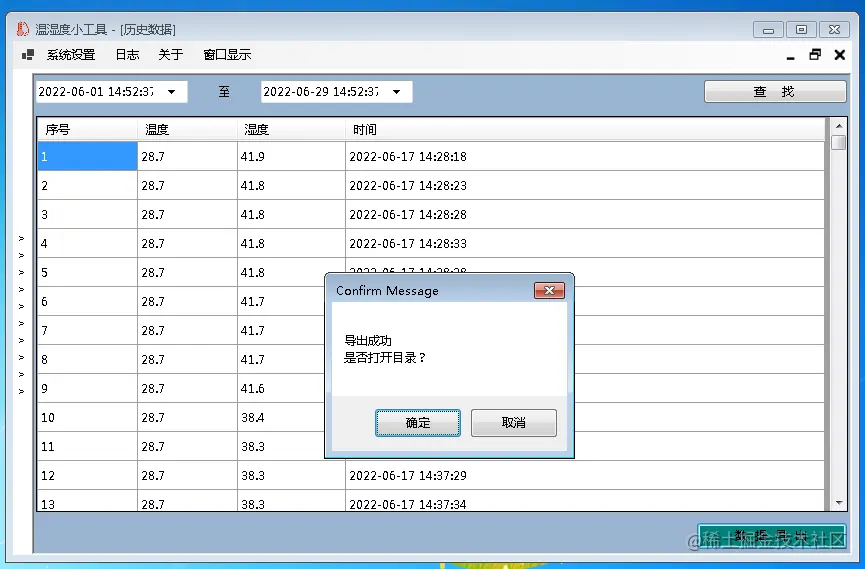This screenshot has height=569, width=865.
Task: Click time 2022-06-17 14:37:34
Action: [408, 504]
